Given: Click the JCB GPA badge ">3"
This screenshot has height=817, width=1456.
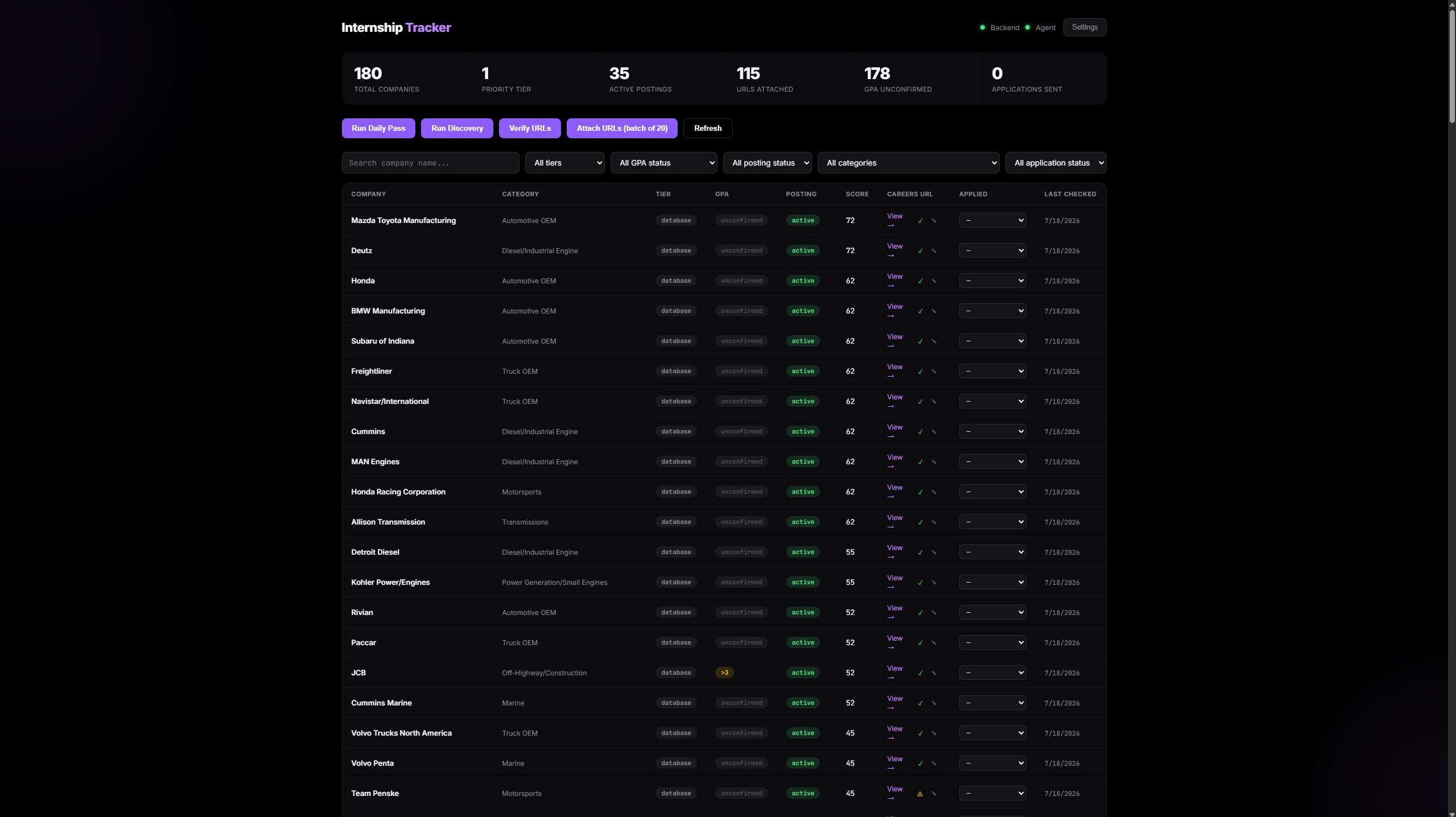Looking at the screenshot, I should (724, 672).
